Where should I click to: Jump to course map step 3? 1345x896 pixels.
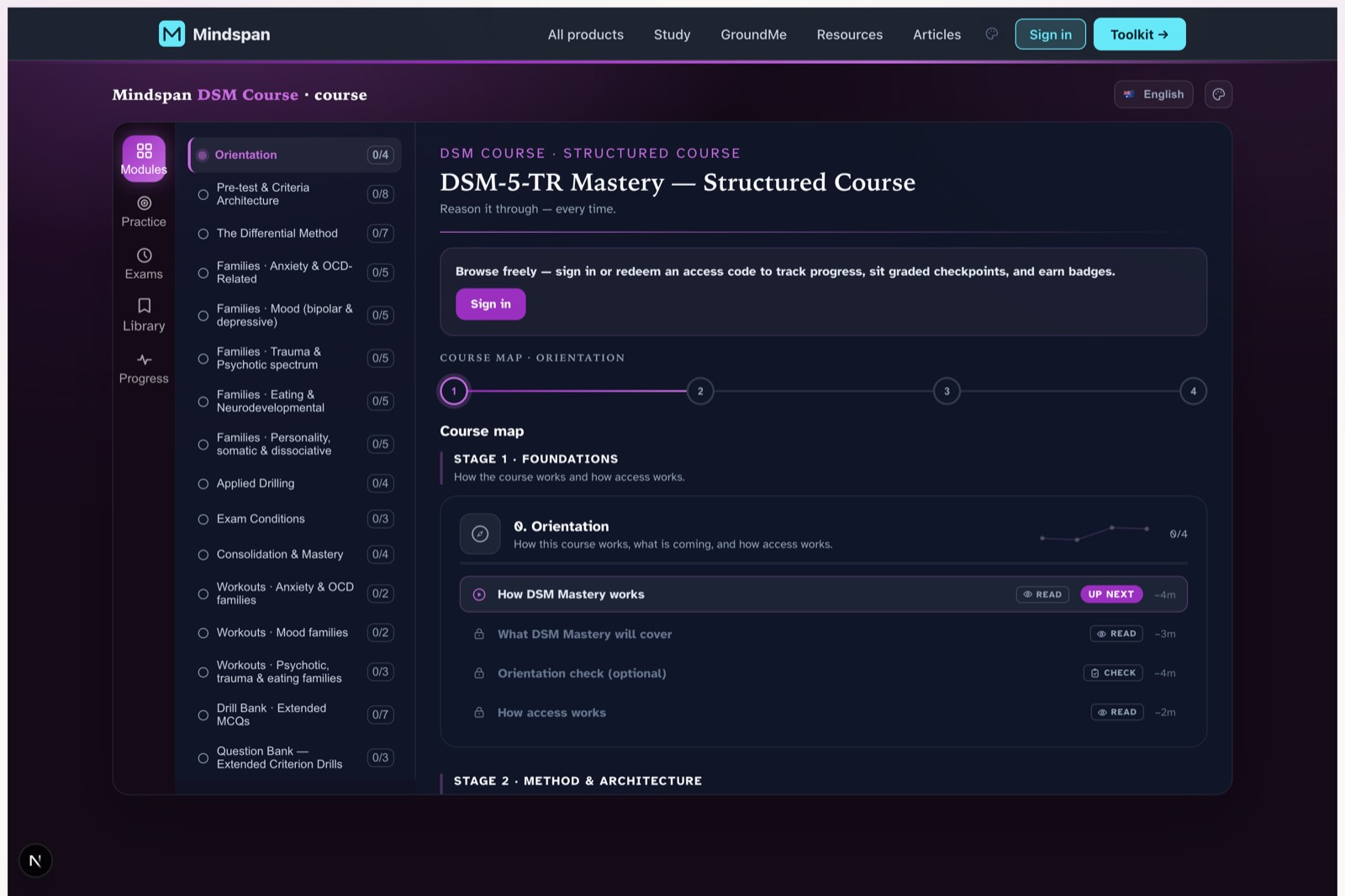pos(947,391)
